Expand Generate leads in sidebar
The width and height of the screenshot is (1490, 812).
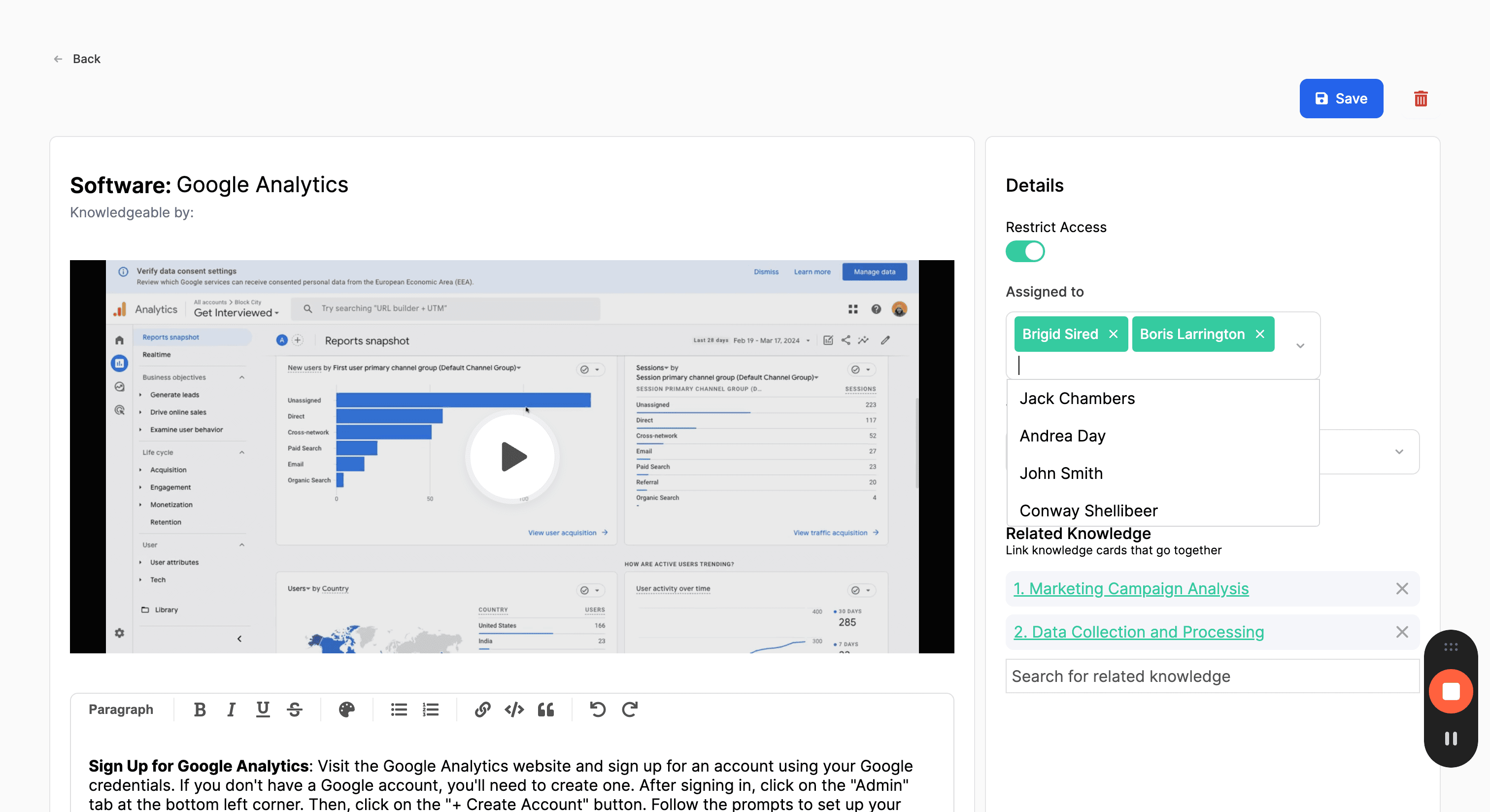point(140,395)
